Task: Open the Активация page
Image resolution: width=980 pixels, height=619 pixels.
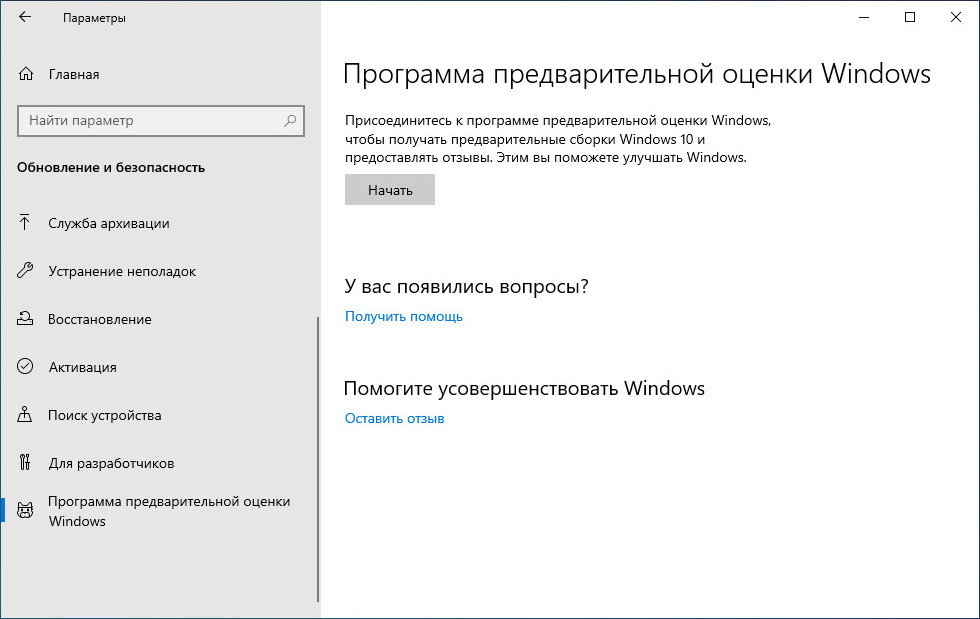Action: (82, 367)
